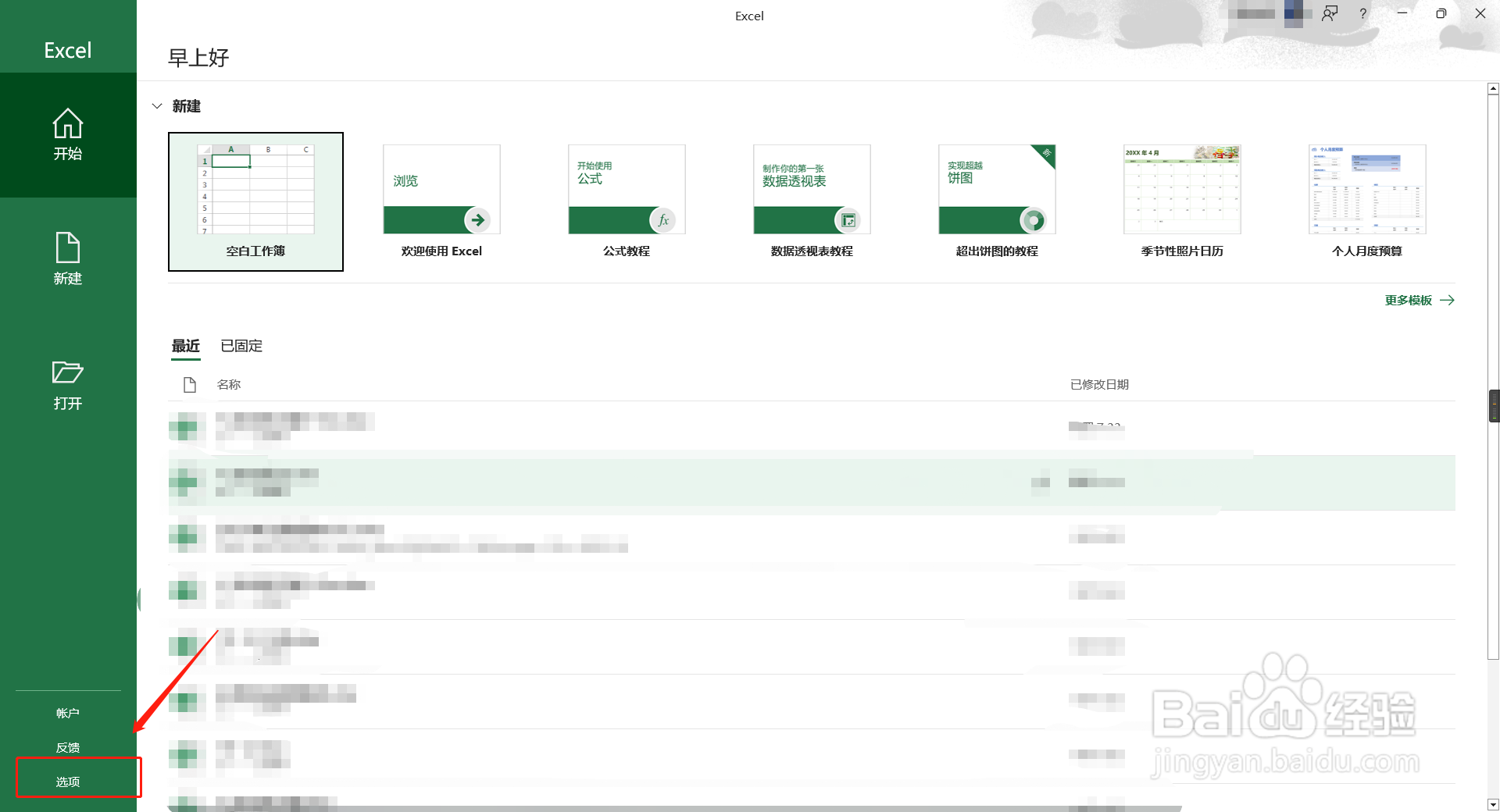Click the file icon in list header

coord(189,384)
